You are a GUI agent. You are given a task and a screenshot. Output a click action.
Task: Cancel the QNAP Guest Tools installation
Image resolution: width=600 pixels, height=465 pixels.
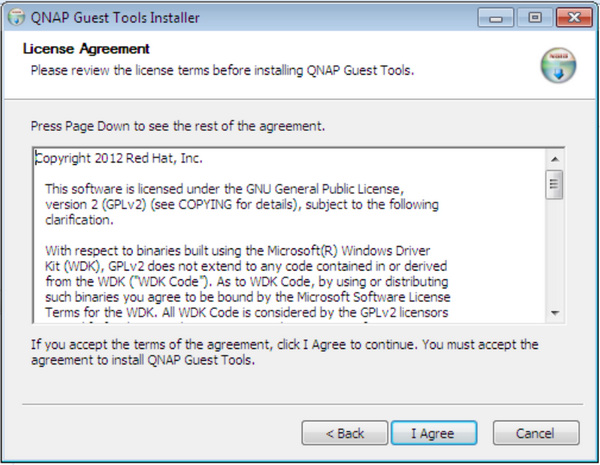click(x=536, y=433)
